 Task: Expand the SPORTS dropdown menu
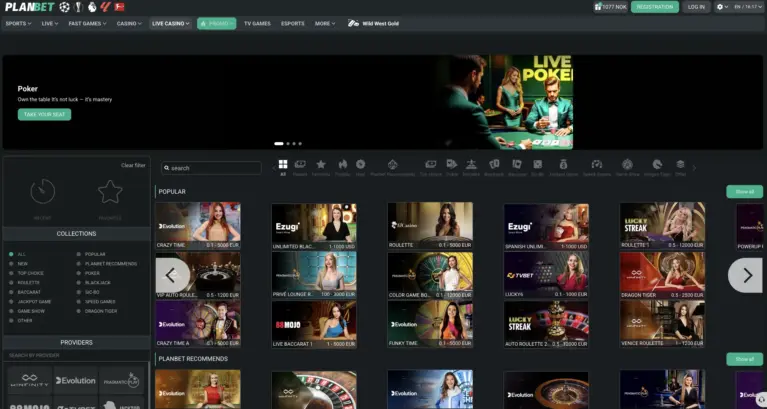click(18, 23)
